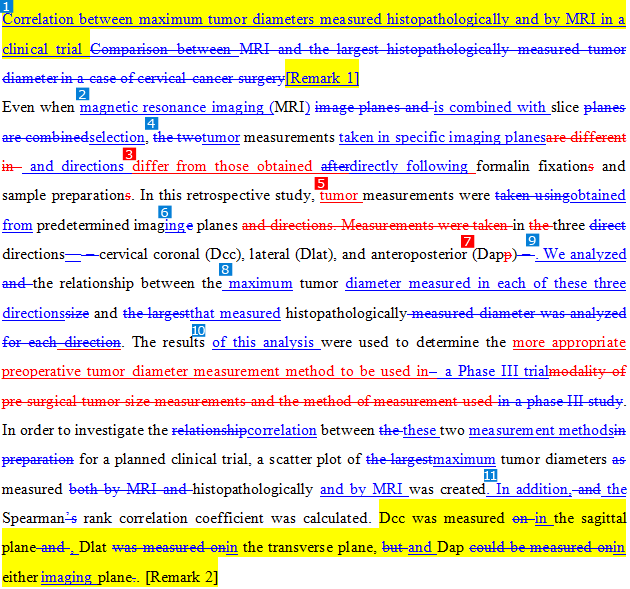Click the "[Remark 1]" annotation text
The width and height of the screenshot is (630, 589).
322,78
